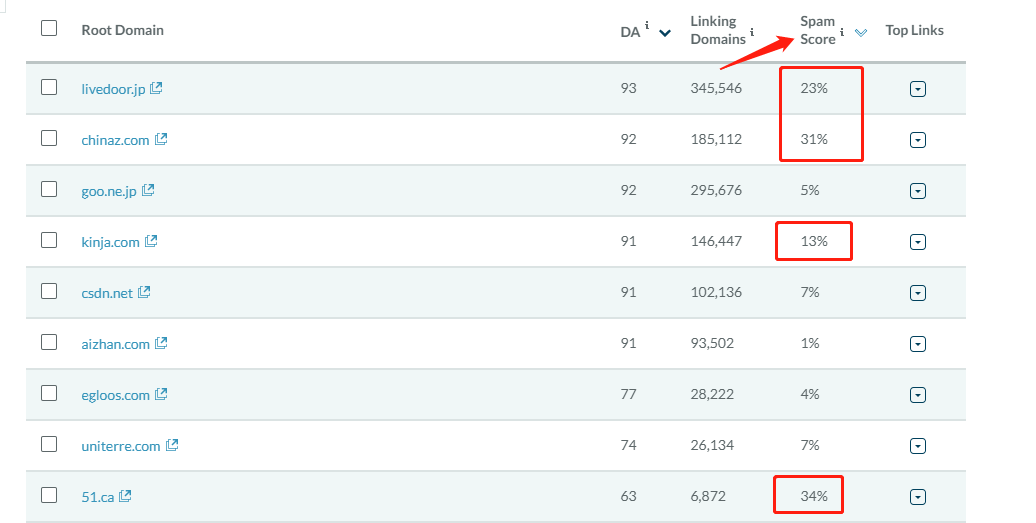The image size is (1036, 523).
Task: Expand Top Links for livedoor.jp
Action: pos(918,89)
